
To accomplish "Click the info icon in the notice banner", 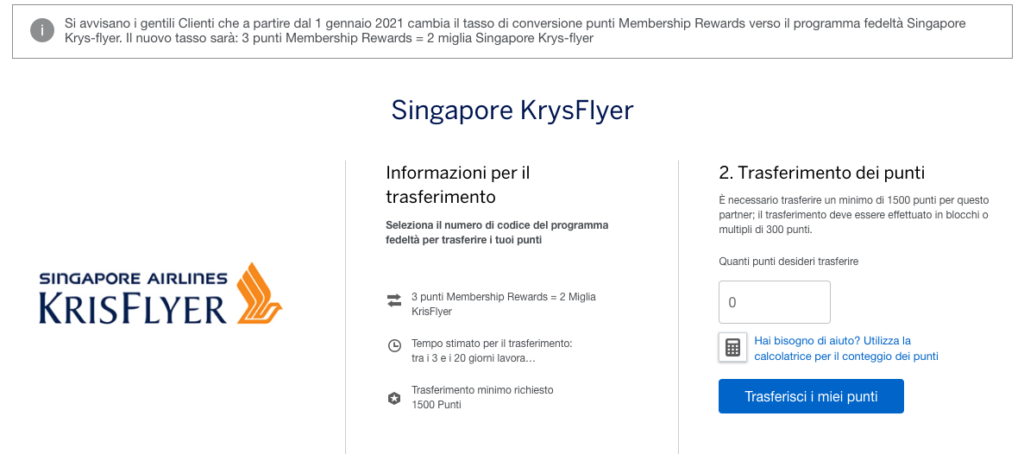I will [x=42, y=31].
